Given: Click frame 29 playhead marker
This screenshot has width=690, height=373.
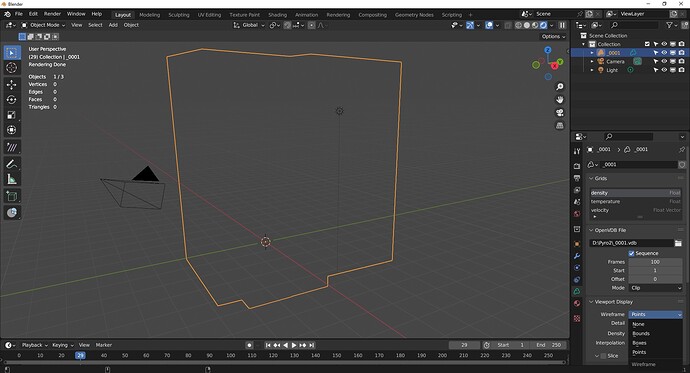Looking at the screenshot, I should (80, 355).
